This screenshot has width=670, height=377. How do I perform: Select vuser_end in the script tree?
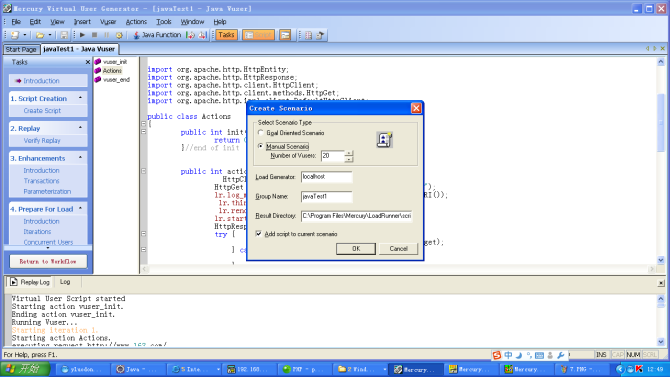tap(116, 80)
